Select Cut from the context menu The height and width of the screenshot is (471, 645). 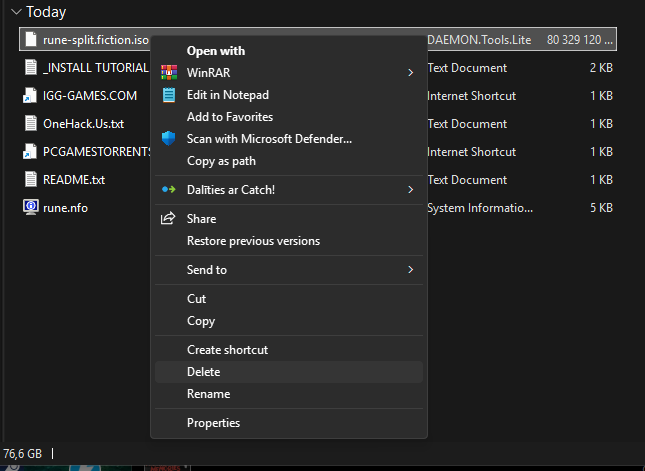click(289, 299)
